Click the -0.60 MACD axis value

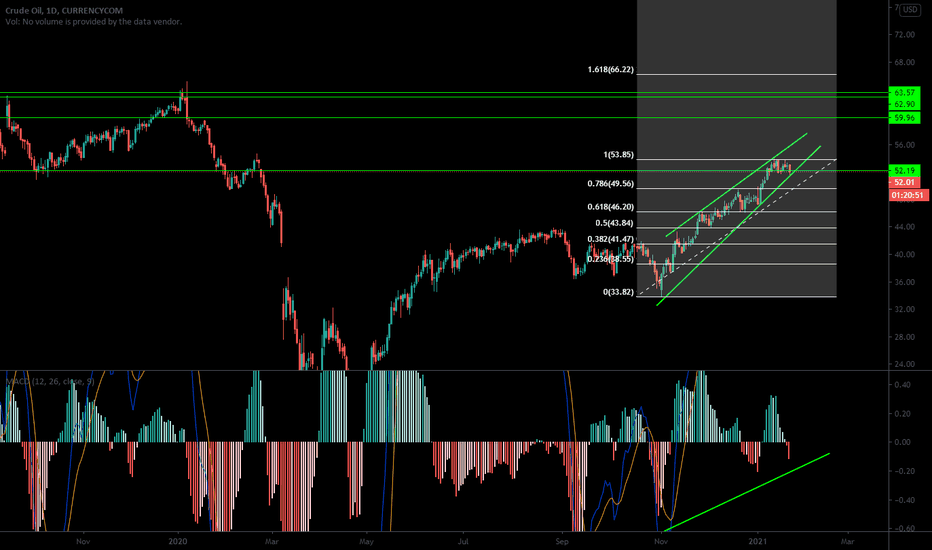901,529
